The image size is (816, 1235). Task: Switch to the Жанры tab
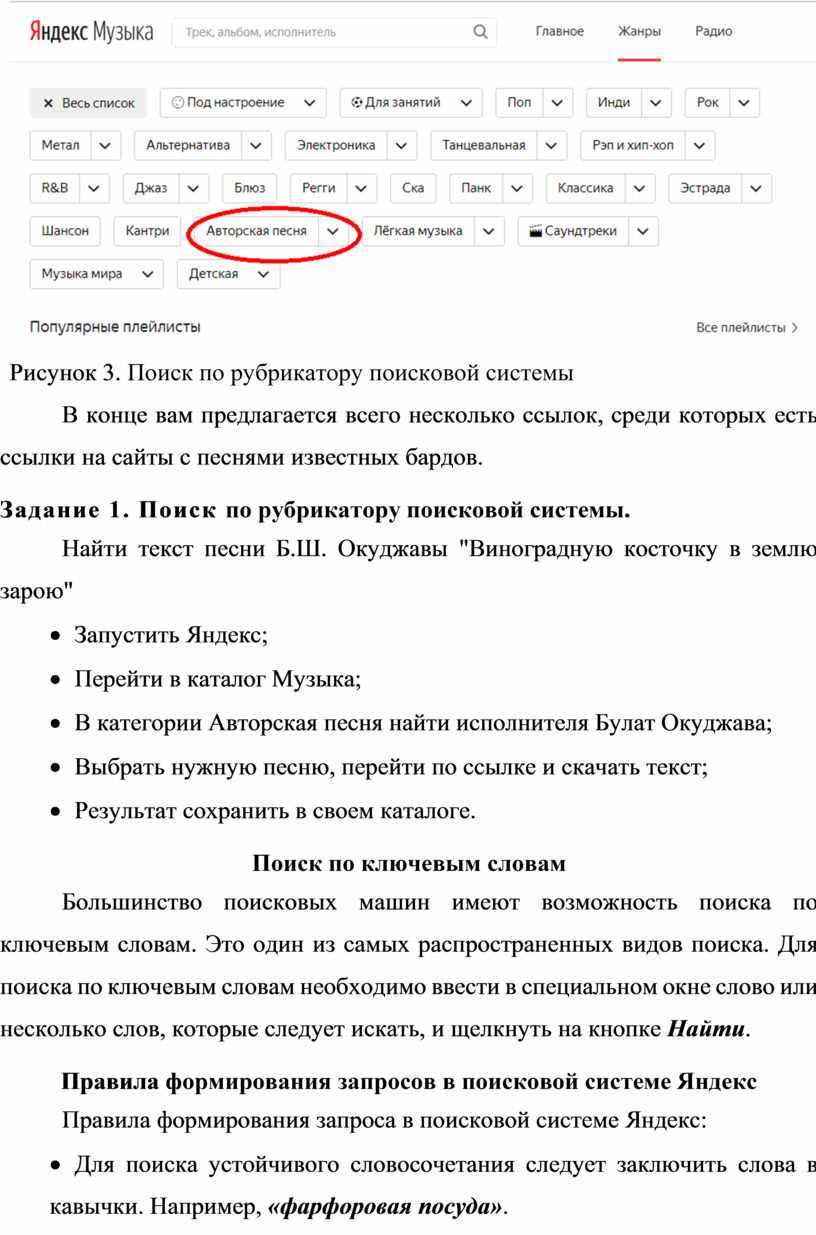click(x=639, y=32)
